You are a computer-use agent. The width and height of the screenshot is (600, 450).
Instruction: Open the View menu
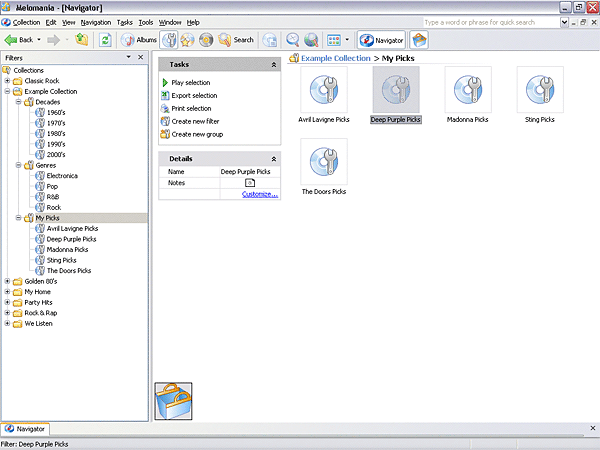69,23
